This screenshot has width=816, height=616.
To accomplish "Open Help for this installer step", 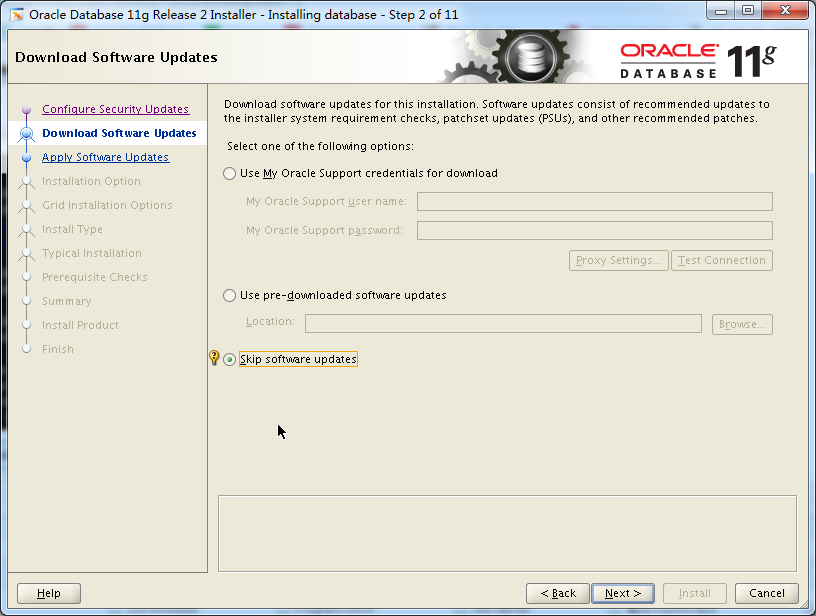I will (x=49, y=593).
